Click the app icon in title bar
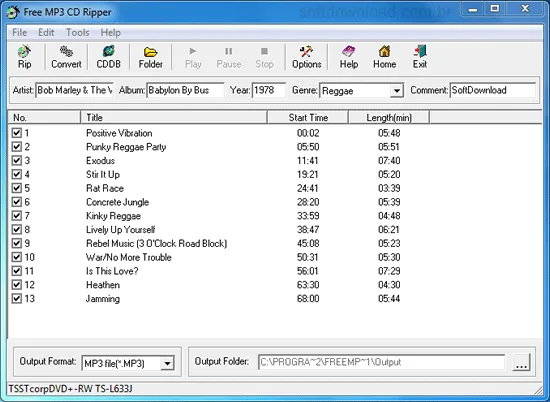This screenshot has height=402, width=550. [13, 12]
